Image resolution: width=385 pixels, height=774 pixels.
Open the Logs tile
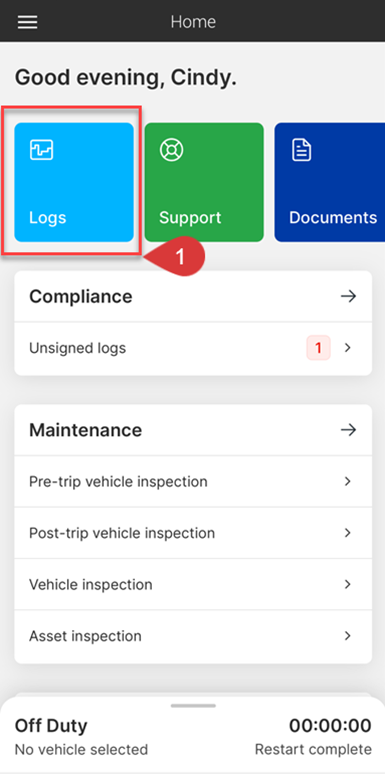tap(74, 182)
